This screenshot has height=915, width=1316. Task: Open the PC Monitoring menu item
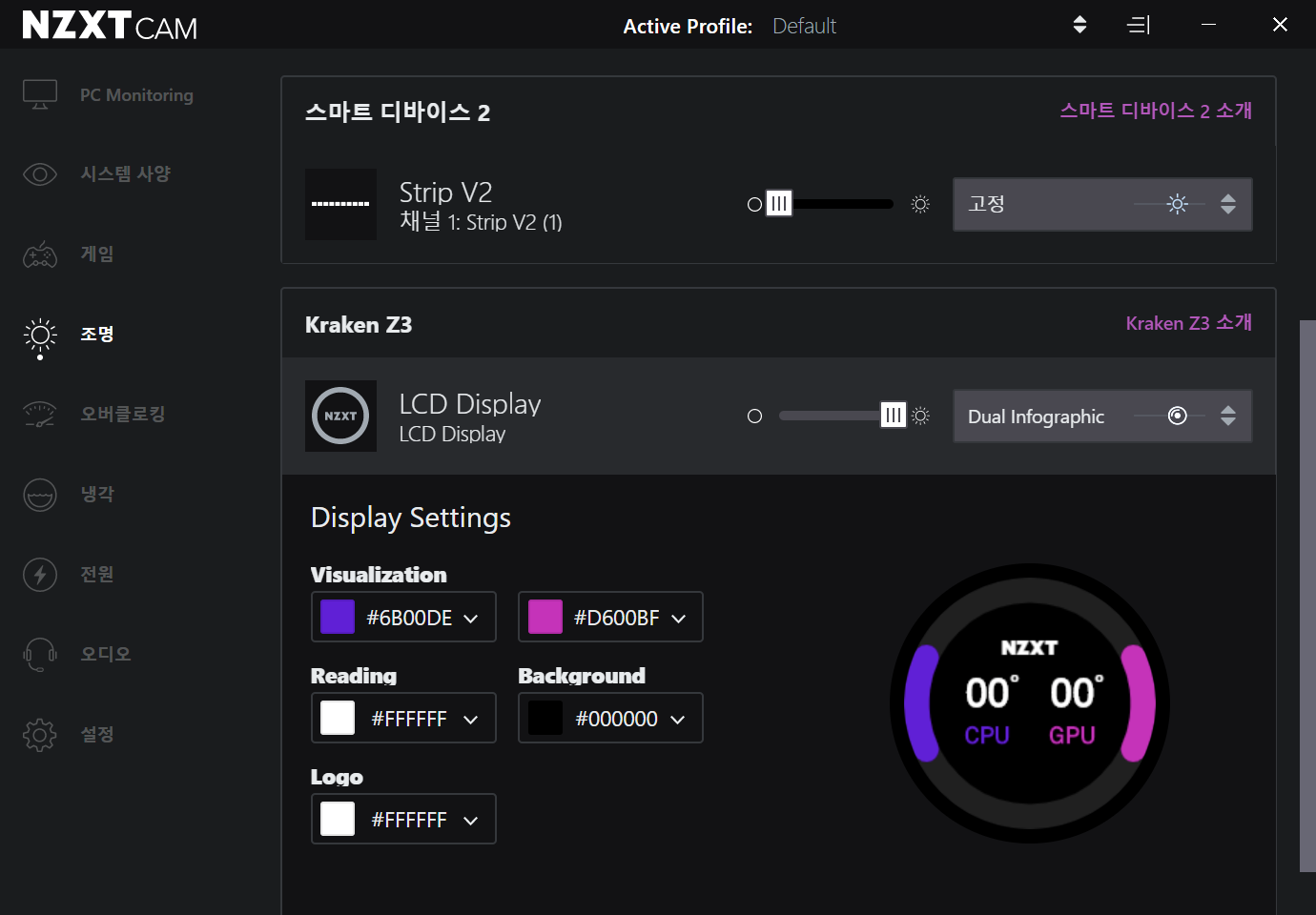coord(136,95)
